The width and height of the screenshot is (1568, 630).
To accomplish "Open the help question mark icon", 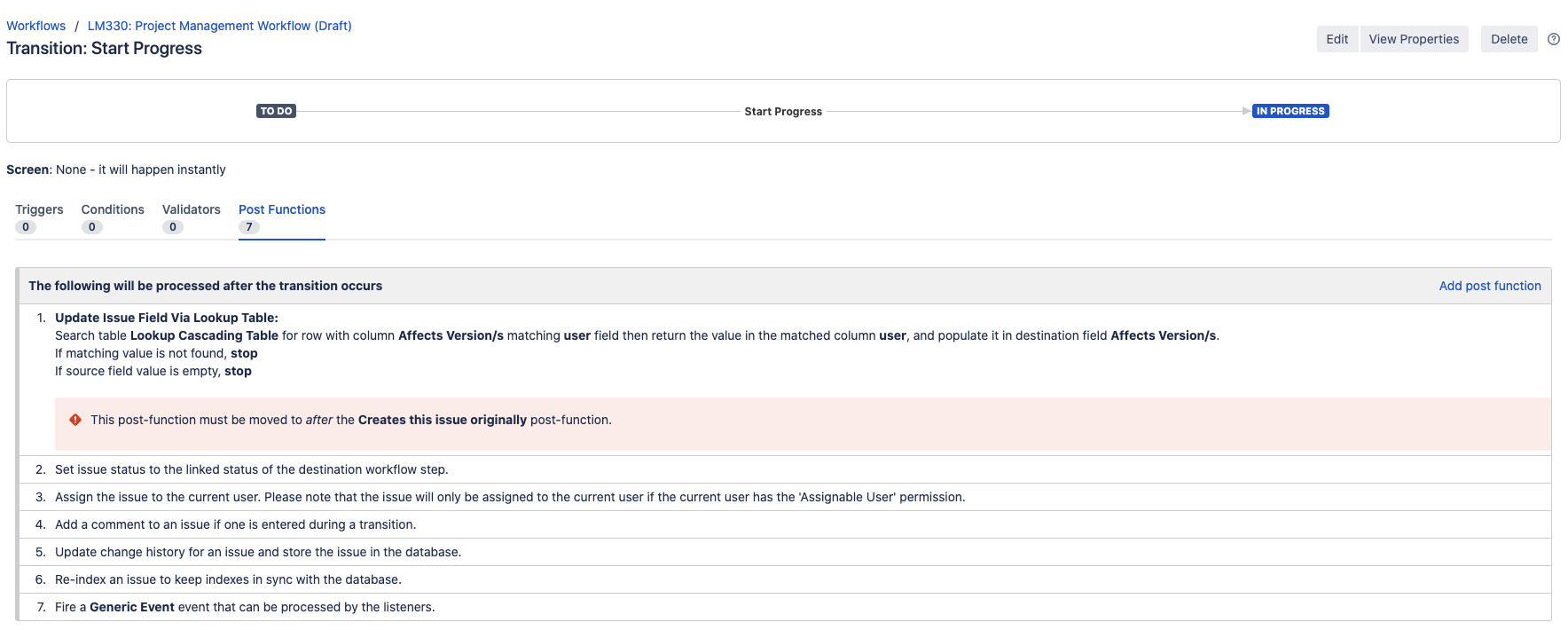I will click(1553, 39).
